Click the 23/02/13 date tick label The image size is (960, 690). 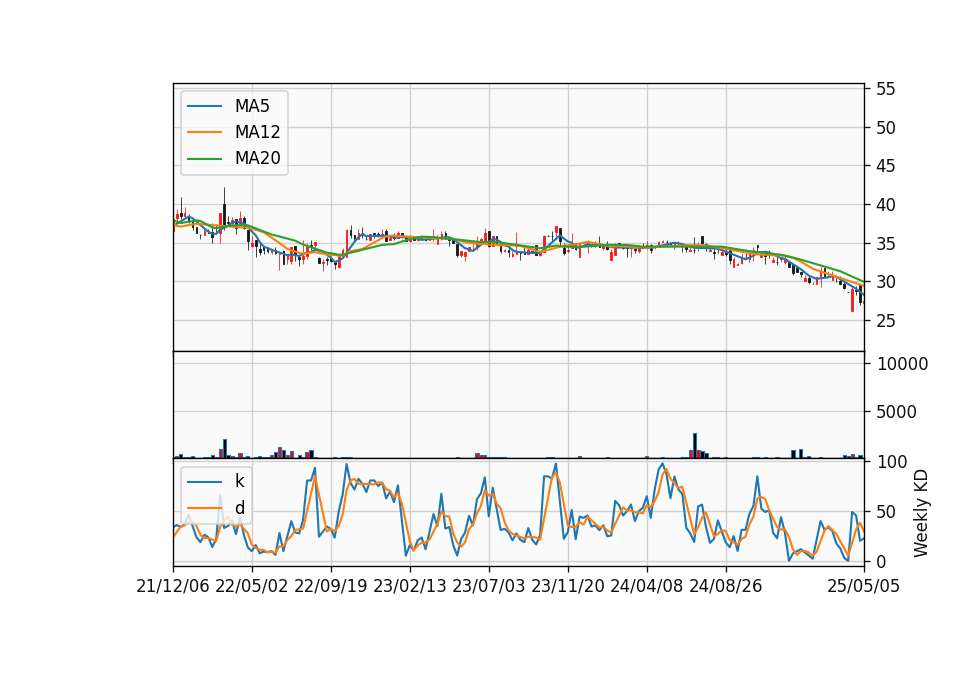coord(410,587)
